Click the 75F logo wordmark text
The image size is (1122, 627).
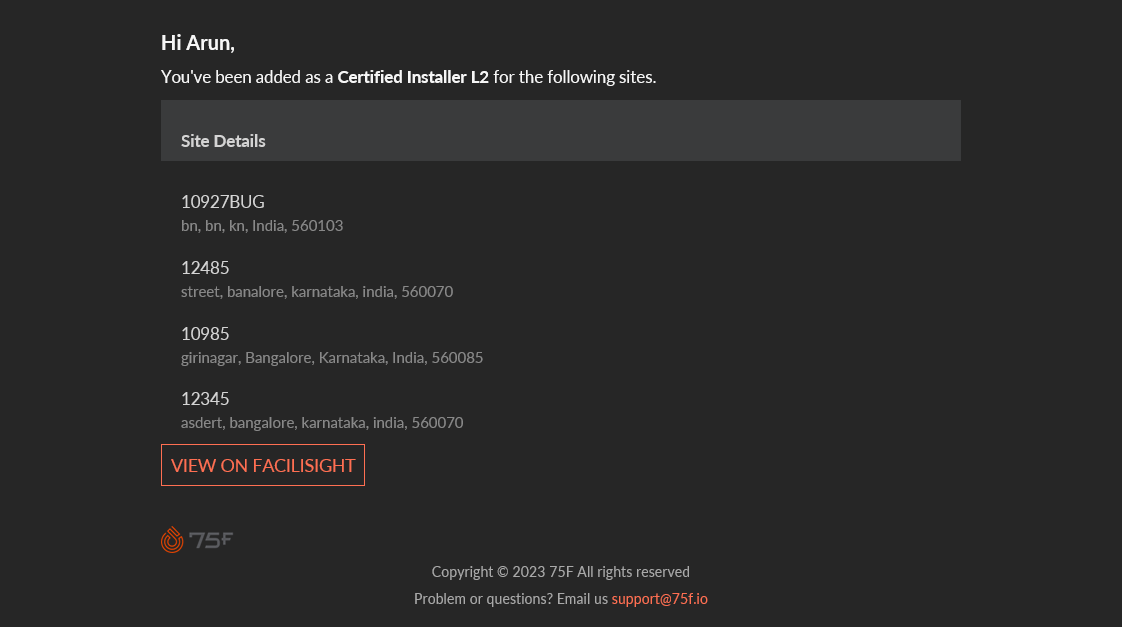(x=211, y=540)
